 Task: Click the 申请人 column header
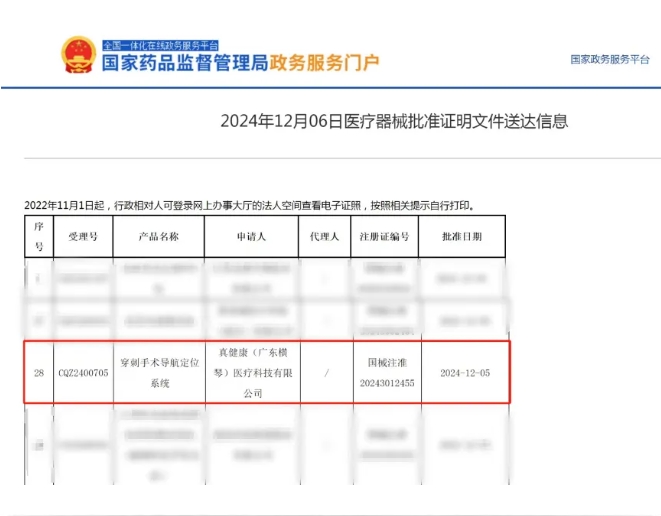pos(251,236)
